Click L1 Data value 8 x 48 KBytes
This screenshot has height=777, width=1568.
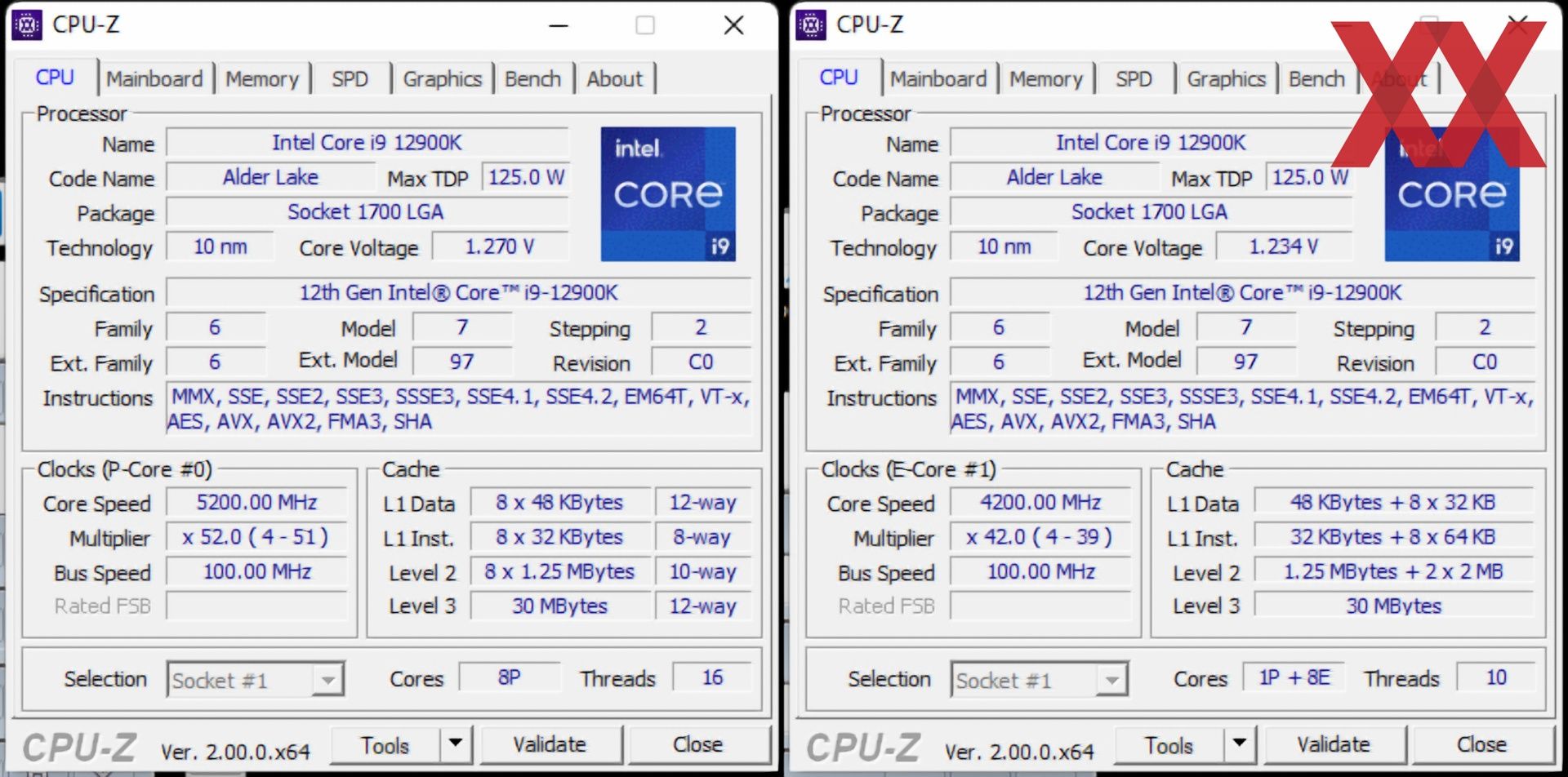tap(560, 502)
